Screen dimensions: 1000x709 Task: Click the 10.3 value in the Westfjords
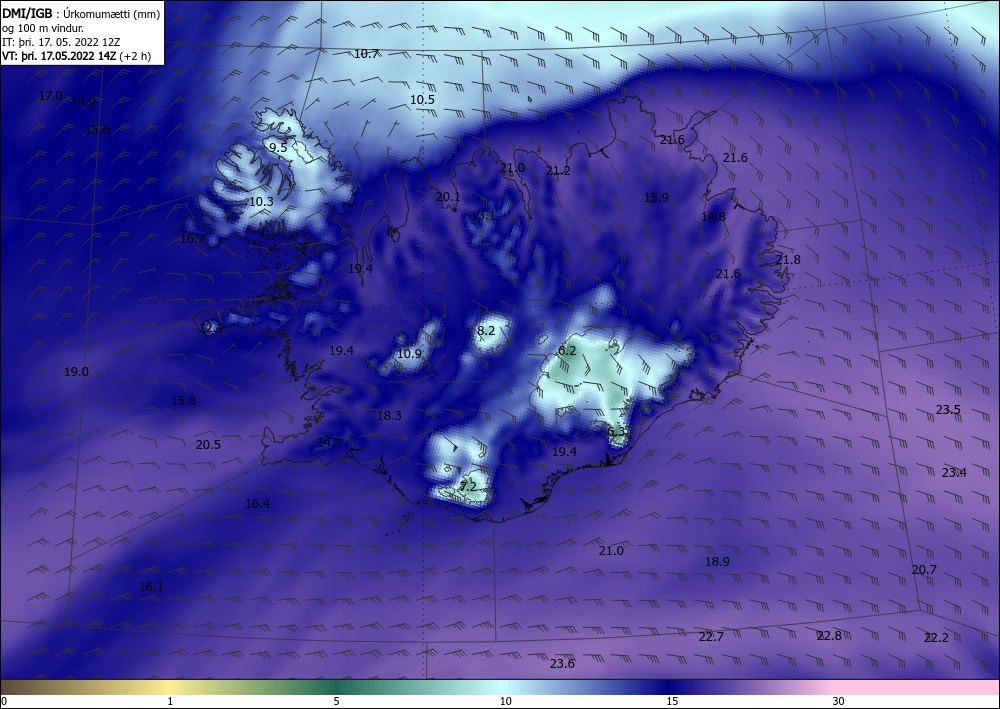point(261,202)
